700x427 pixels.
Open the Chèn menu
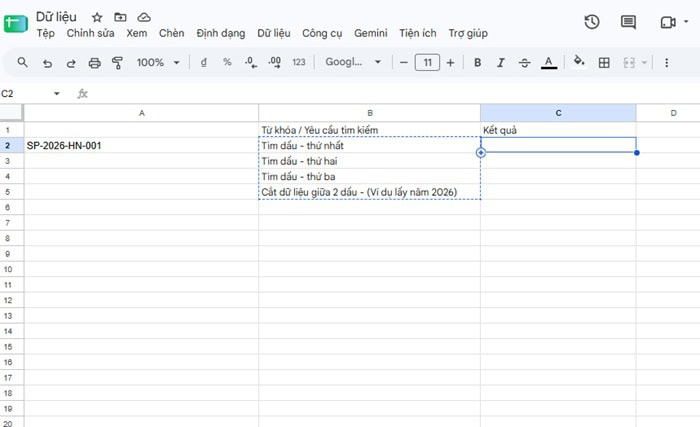coord(171,33)
